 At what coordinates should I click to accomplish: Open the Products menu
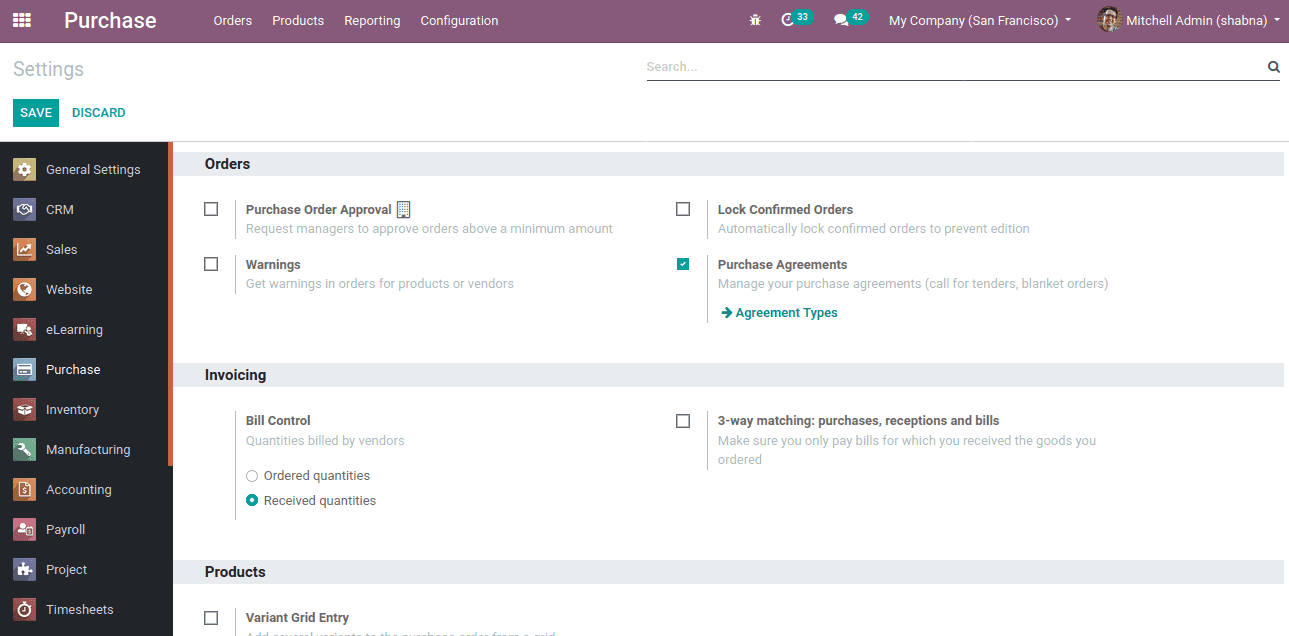[x=298, y=20]
